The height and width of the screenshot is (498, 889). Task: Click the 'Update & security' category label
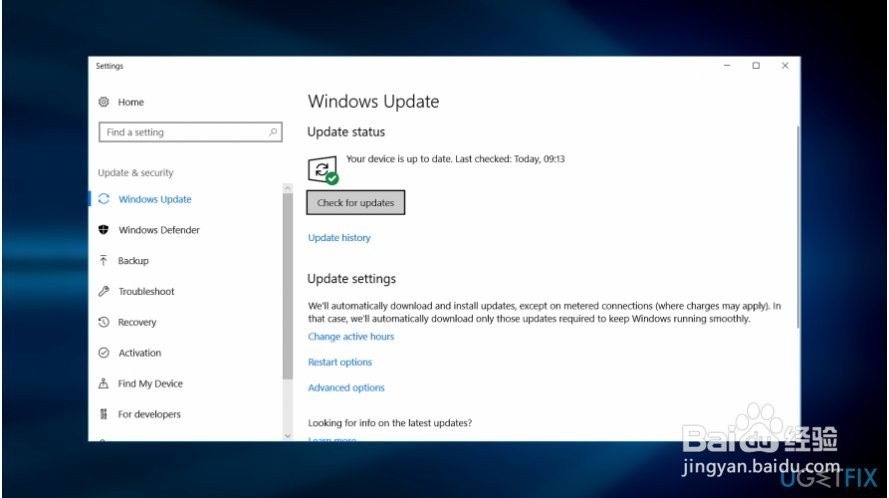136,172
